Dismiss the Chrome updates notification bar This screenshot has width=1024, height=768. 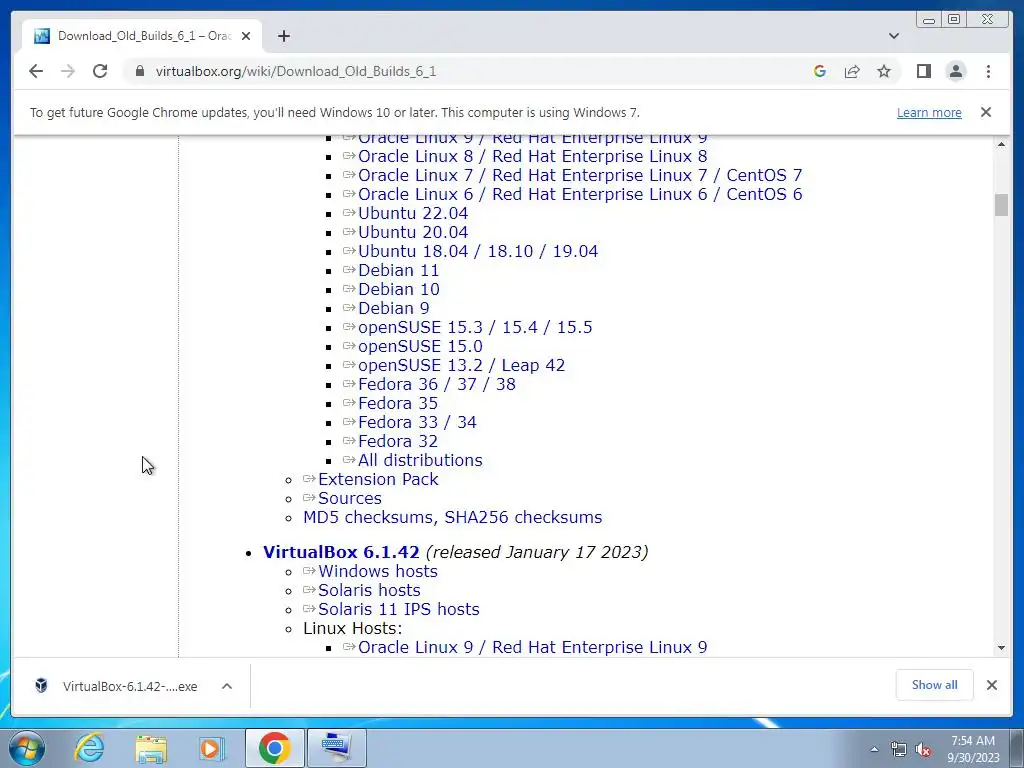pyautogui.click(x=986, y=112)
